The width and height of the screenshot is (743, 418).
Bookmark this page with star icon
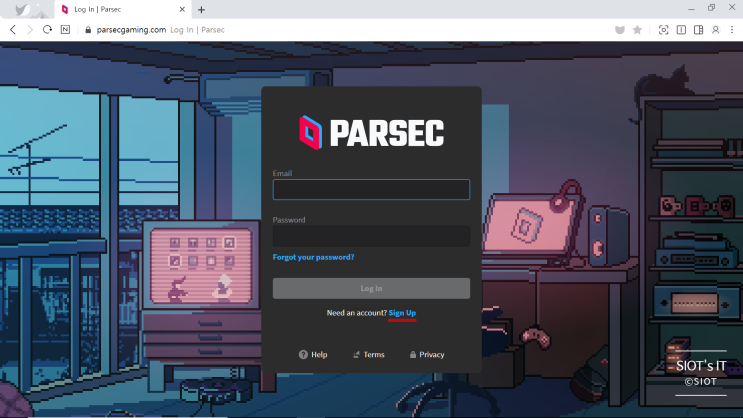(x=637, y=30)
